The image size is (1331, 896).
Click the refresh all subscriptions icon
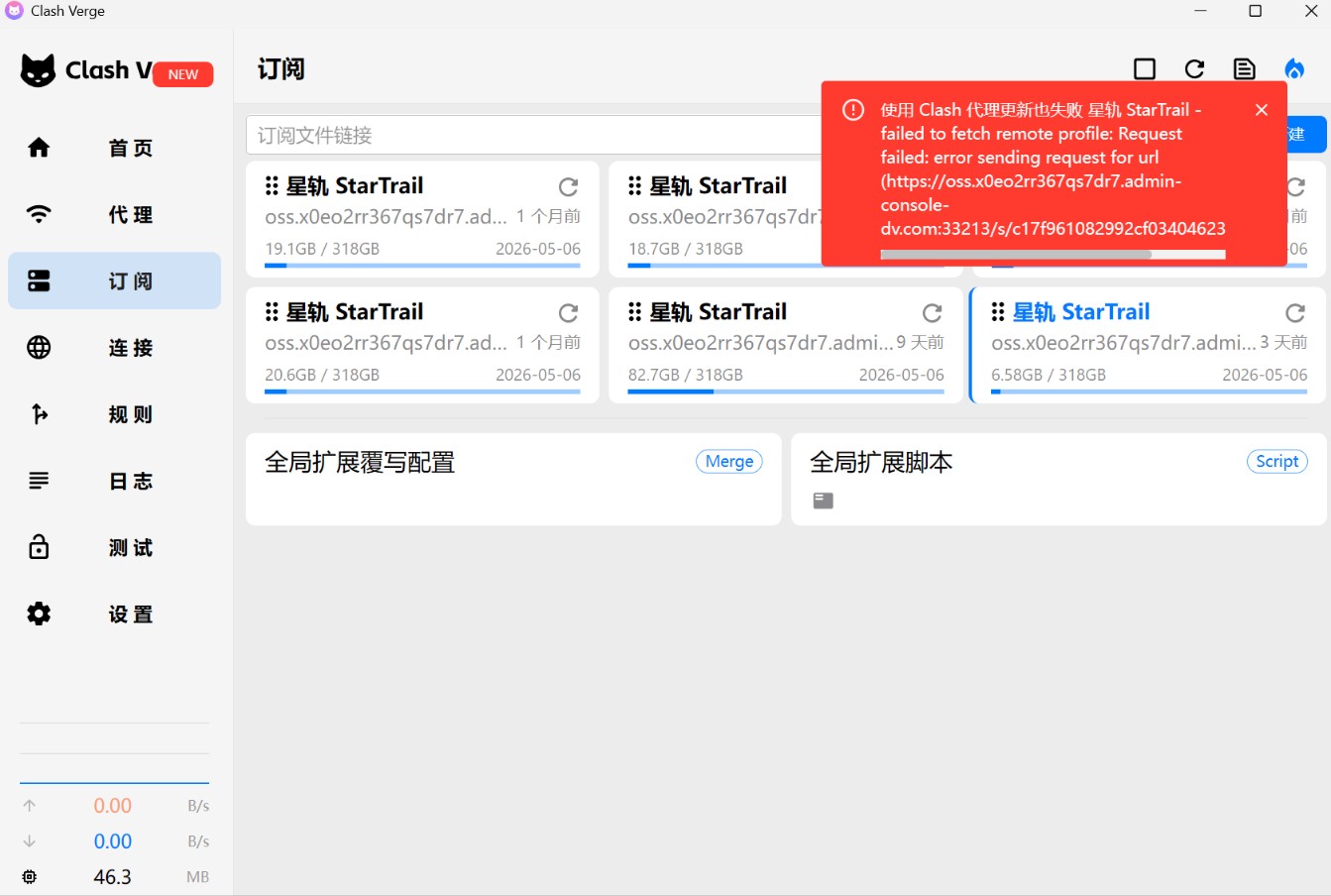[x=1194, y=69]
